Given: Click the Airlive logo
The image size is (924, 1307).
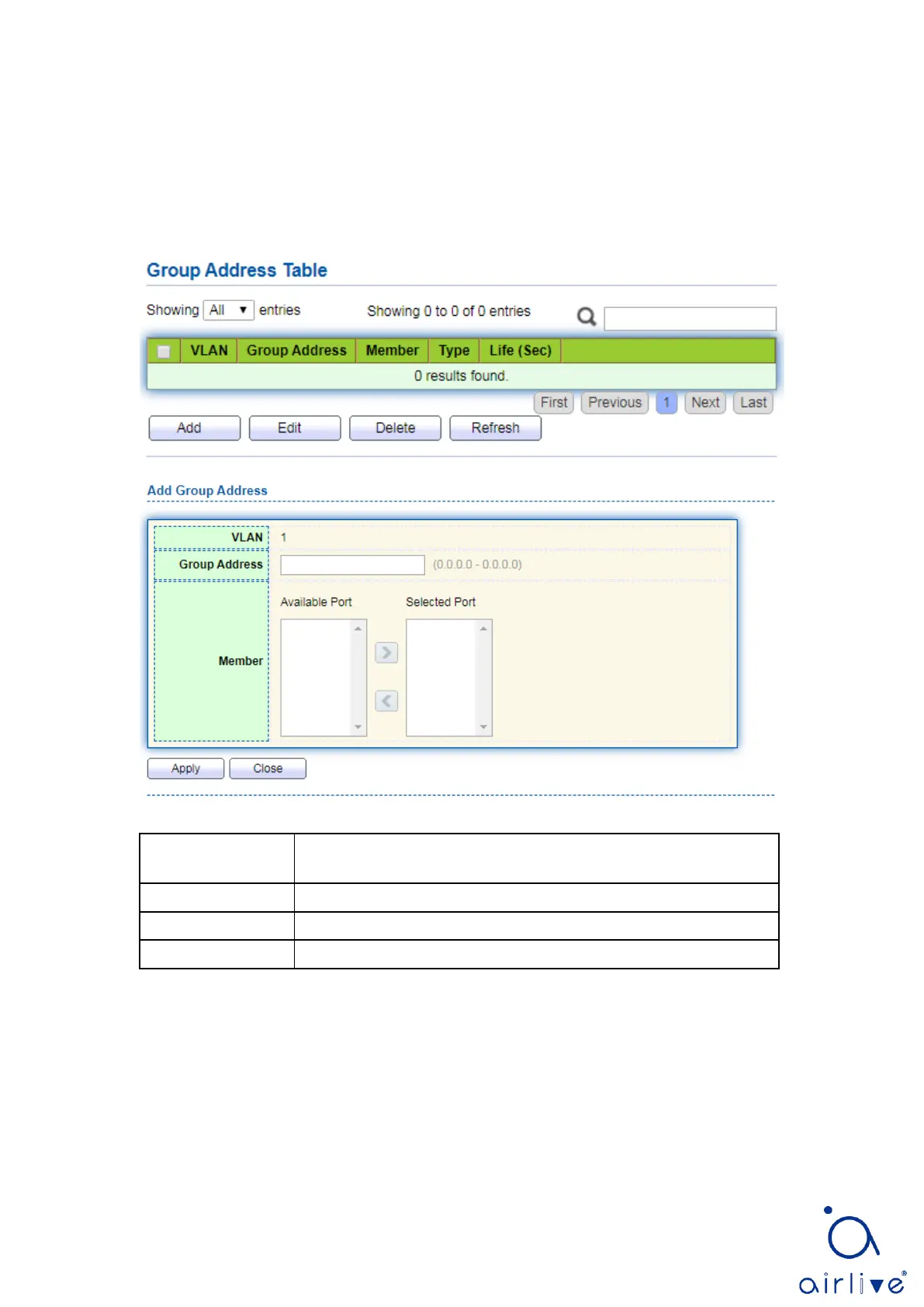Looking at the screenshot, I should (x=852, y=1251).
